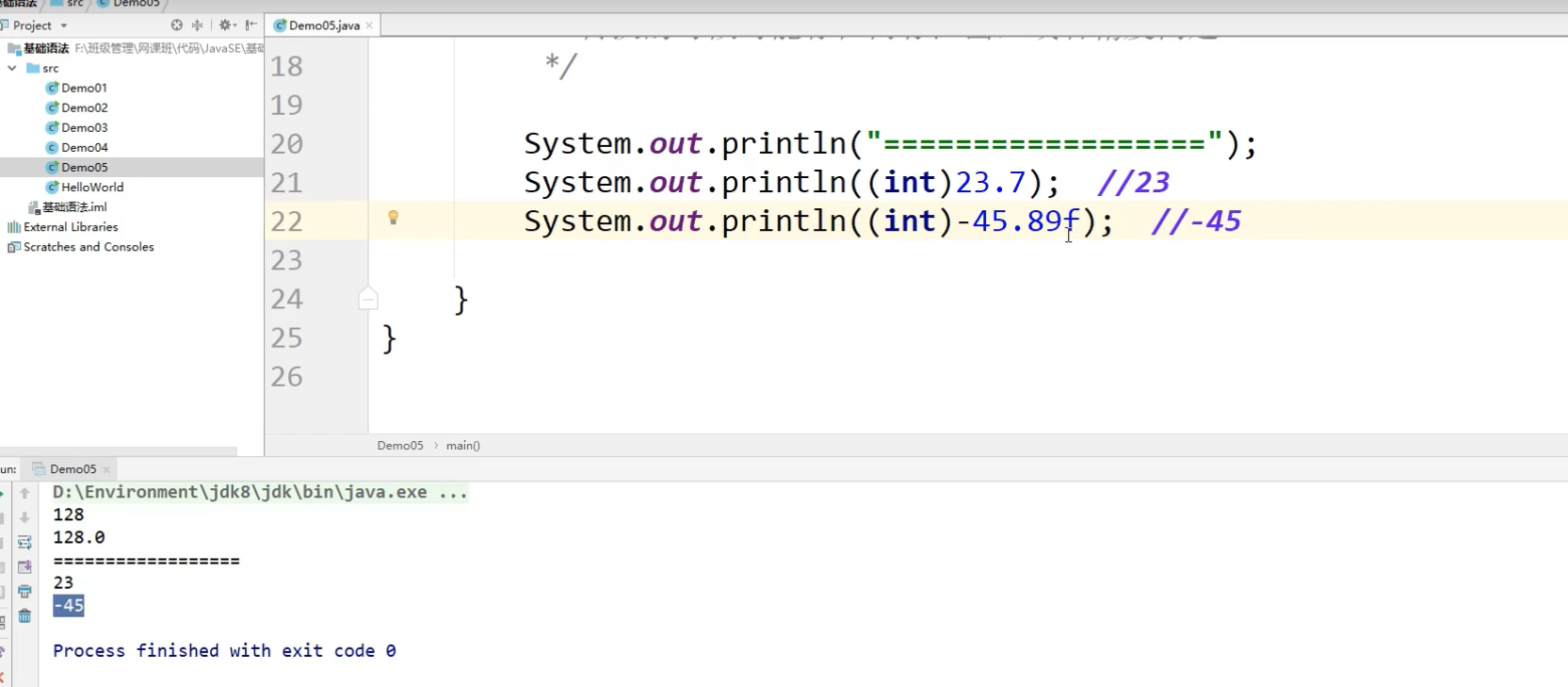Click console output line "128.0"
1568x687 pixels.
[x=79, y=537]
